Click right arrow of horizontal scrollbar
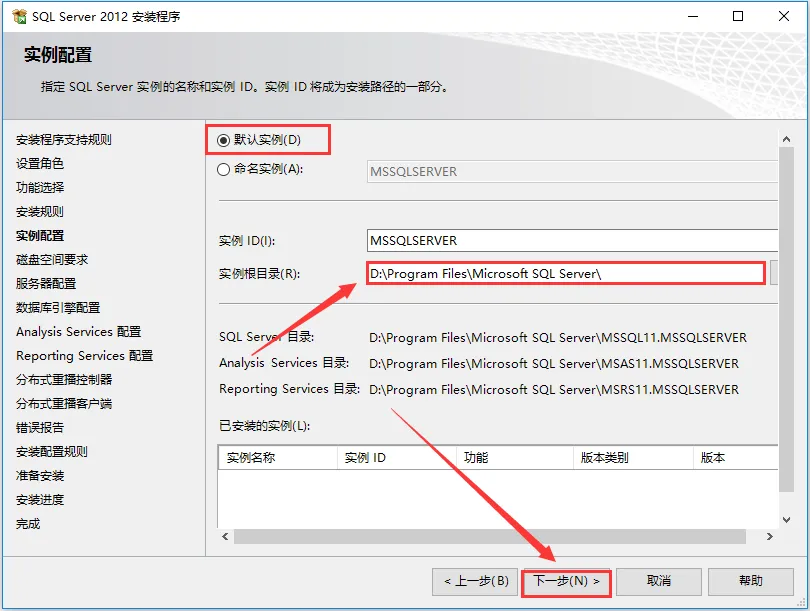Viewport: 810px width, 611px height. (x=770, y=537)
